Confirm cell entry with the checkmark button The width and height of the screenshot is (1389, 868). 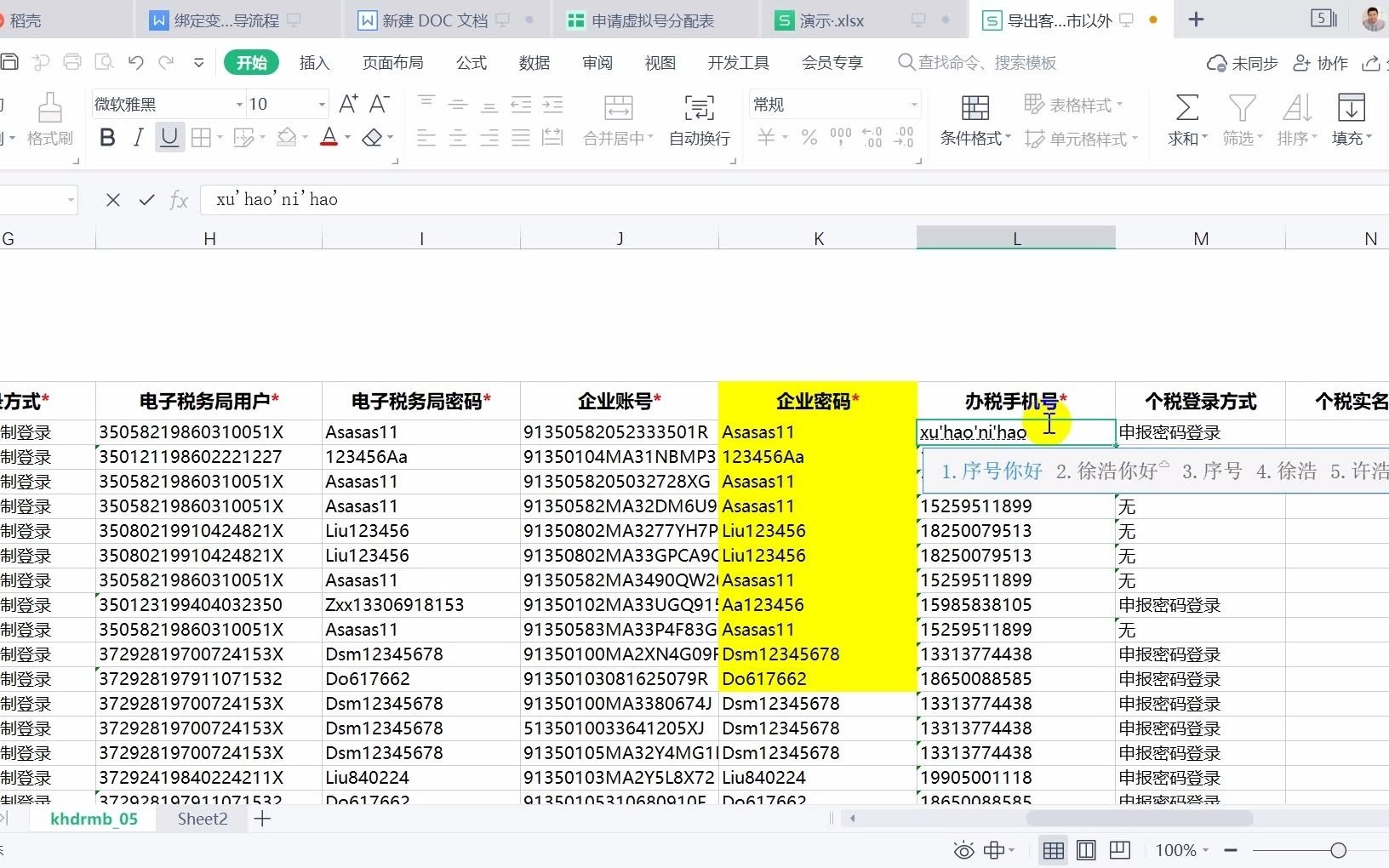(146, 199)
